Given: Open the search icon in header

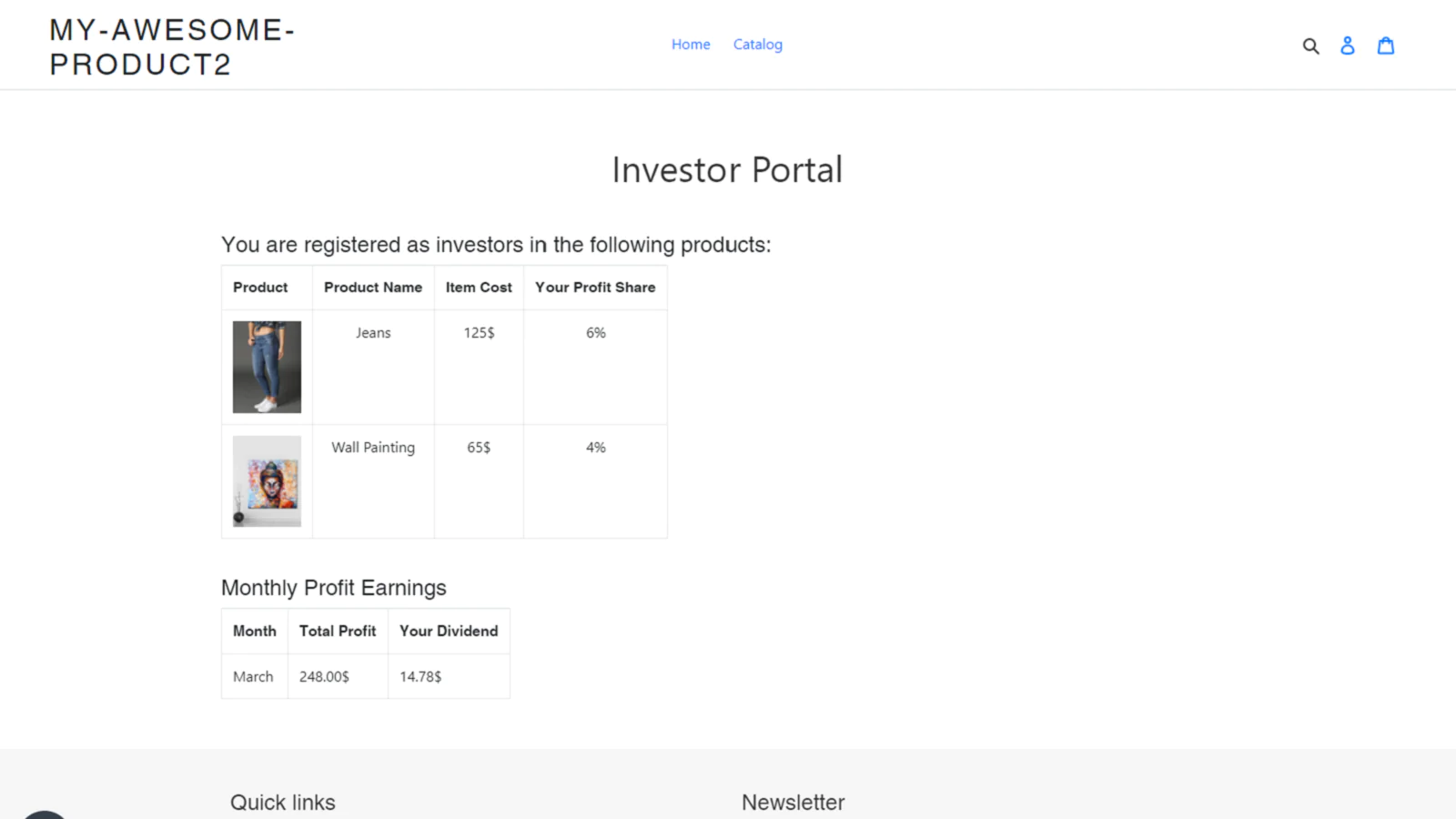Looking at the screenshot, I should (x=1310, y=45).
